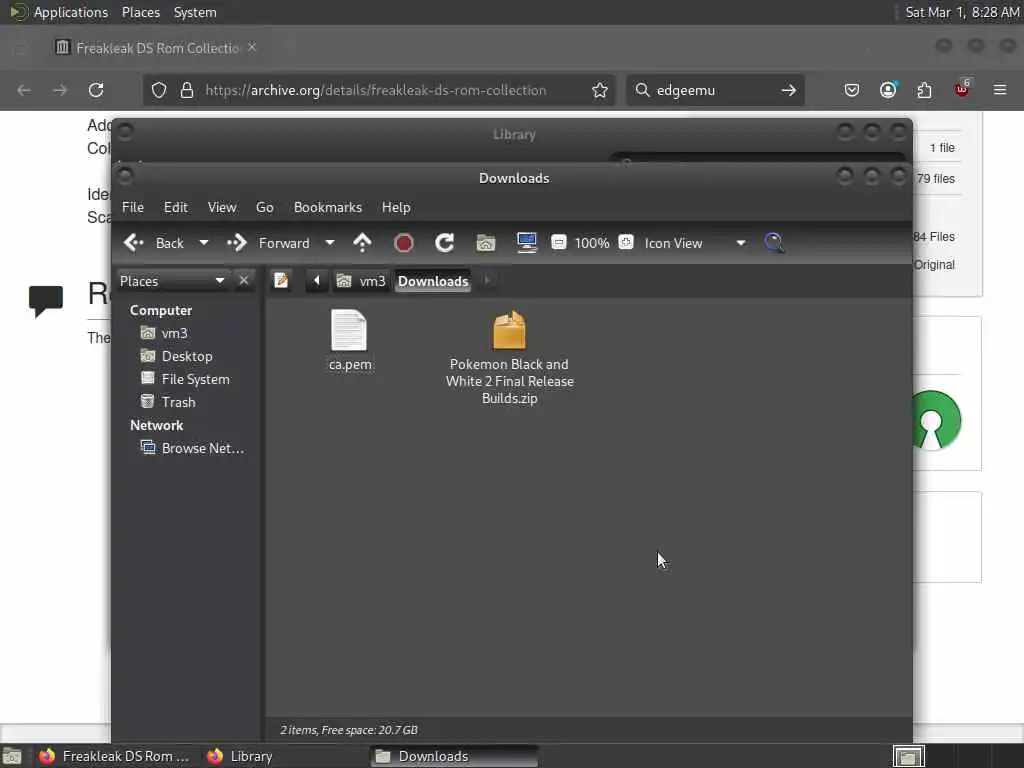Go to the vm3 path button
This screenshot has height=768, width=1024.
pyautogui.click(x=360, y=281)
